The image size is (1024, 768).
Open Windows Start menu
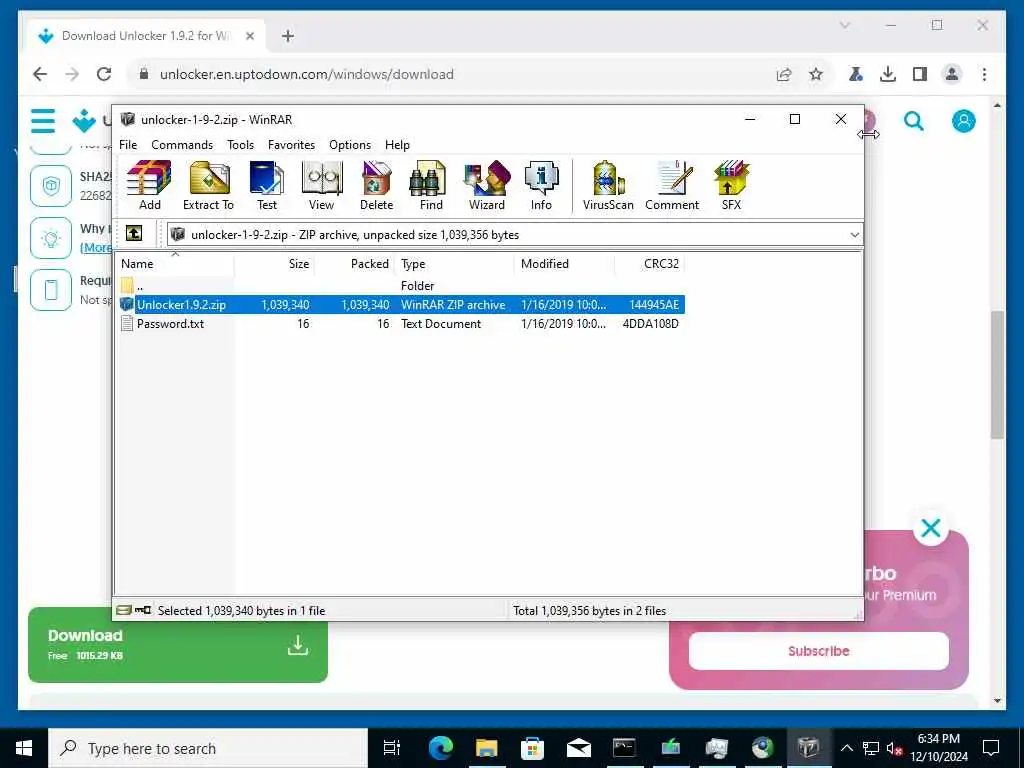[x=24, y=748]
